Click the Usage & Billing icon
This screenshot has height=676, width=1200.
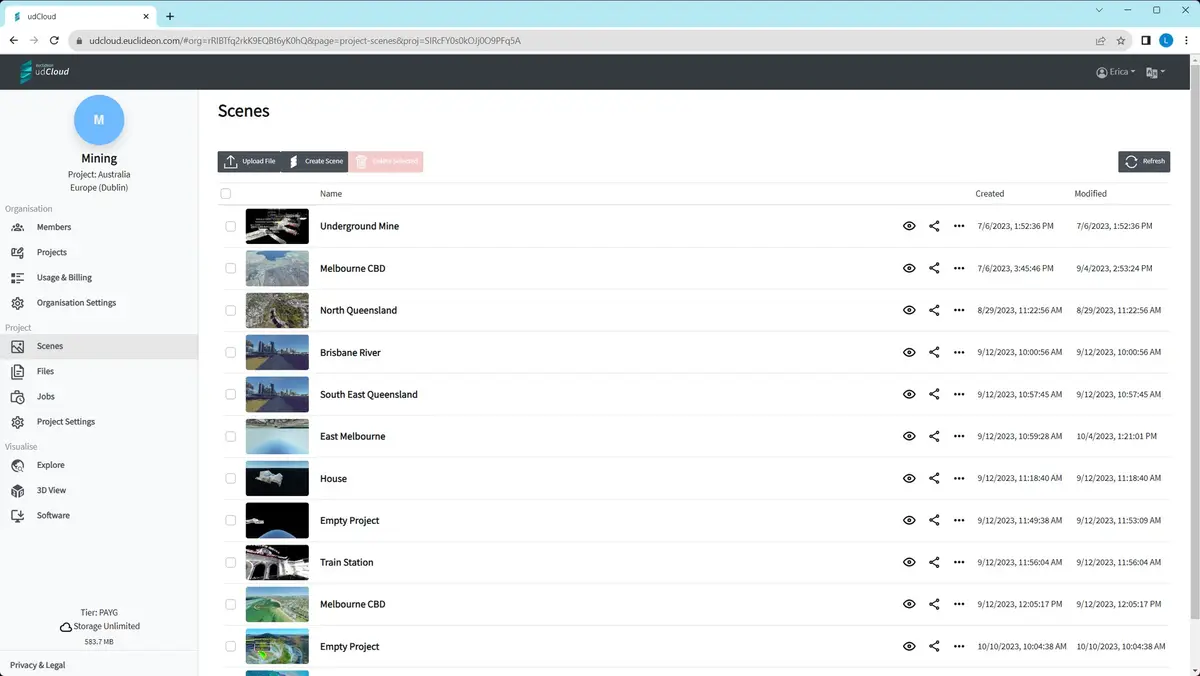17,277
